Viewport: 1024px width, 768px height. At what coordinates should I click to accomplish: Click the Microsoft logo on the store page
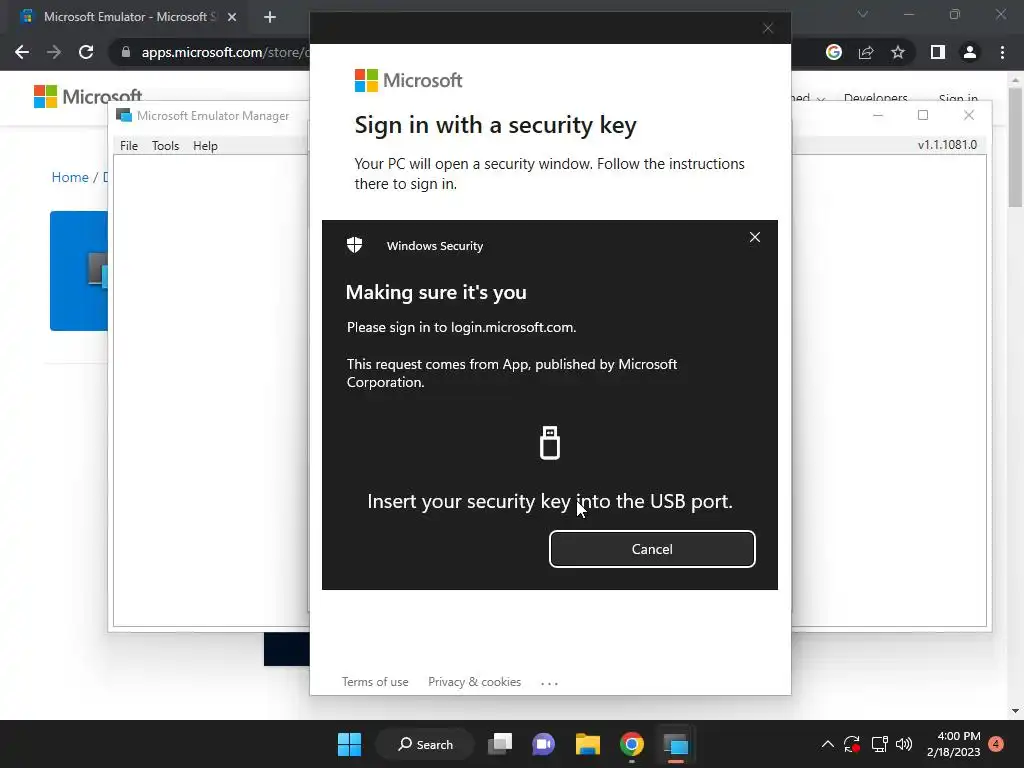(x=88, y=97)
